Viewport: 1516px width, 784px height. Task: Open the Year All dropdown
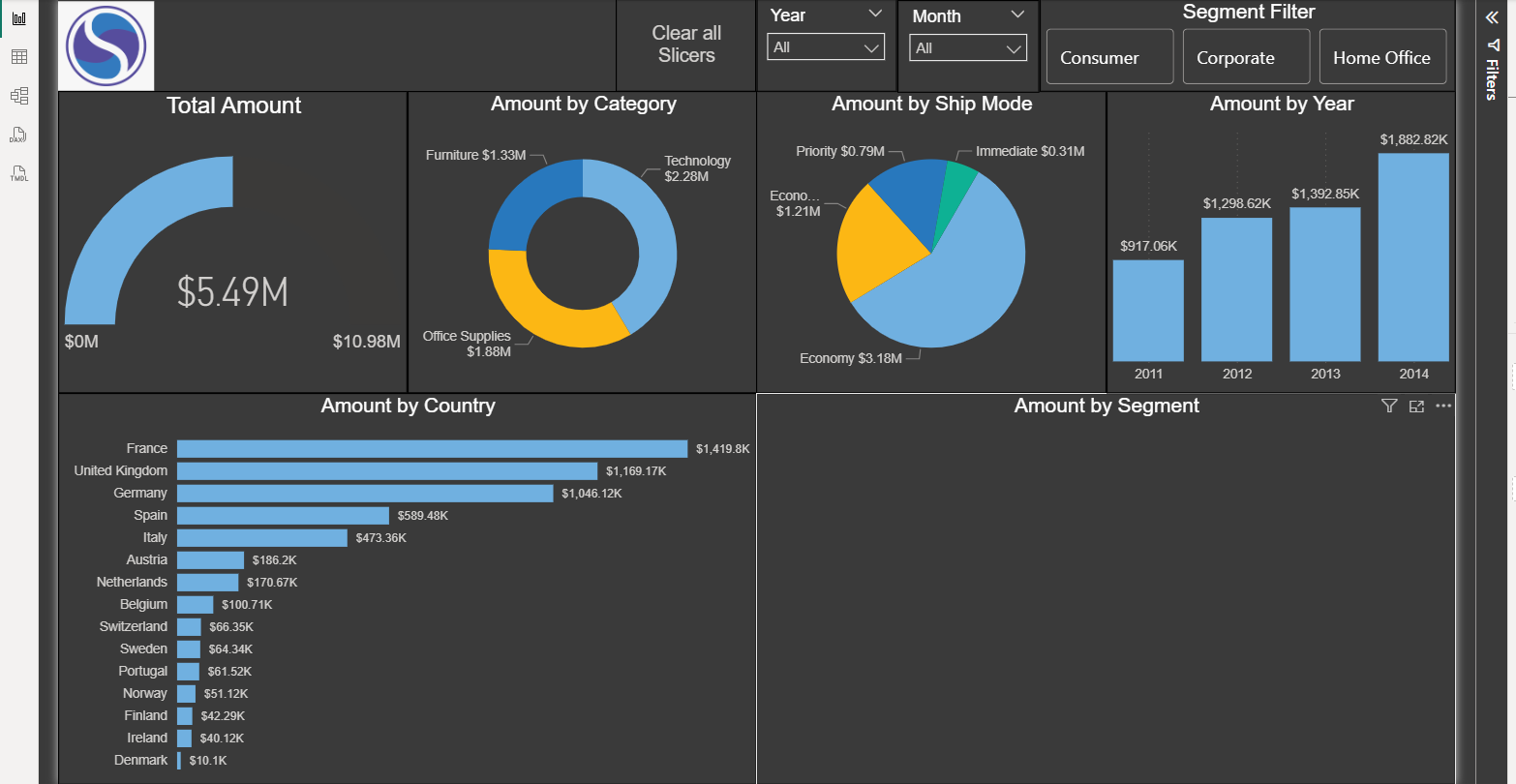pos(826,47)
